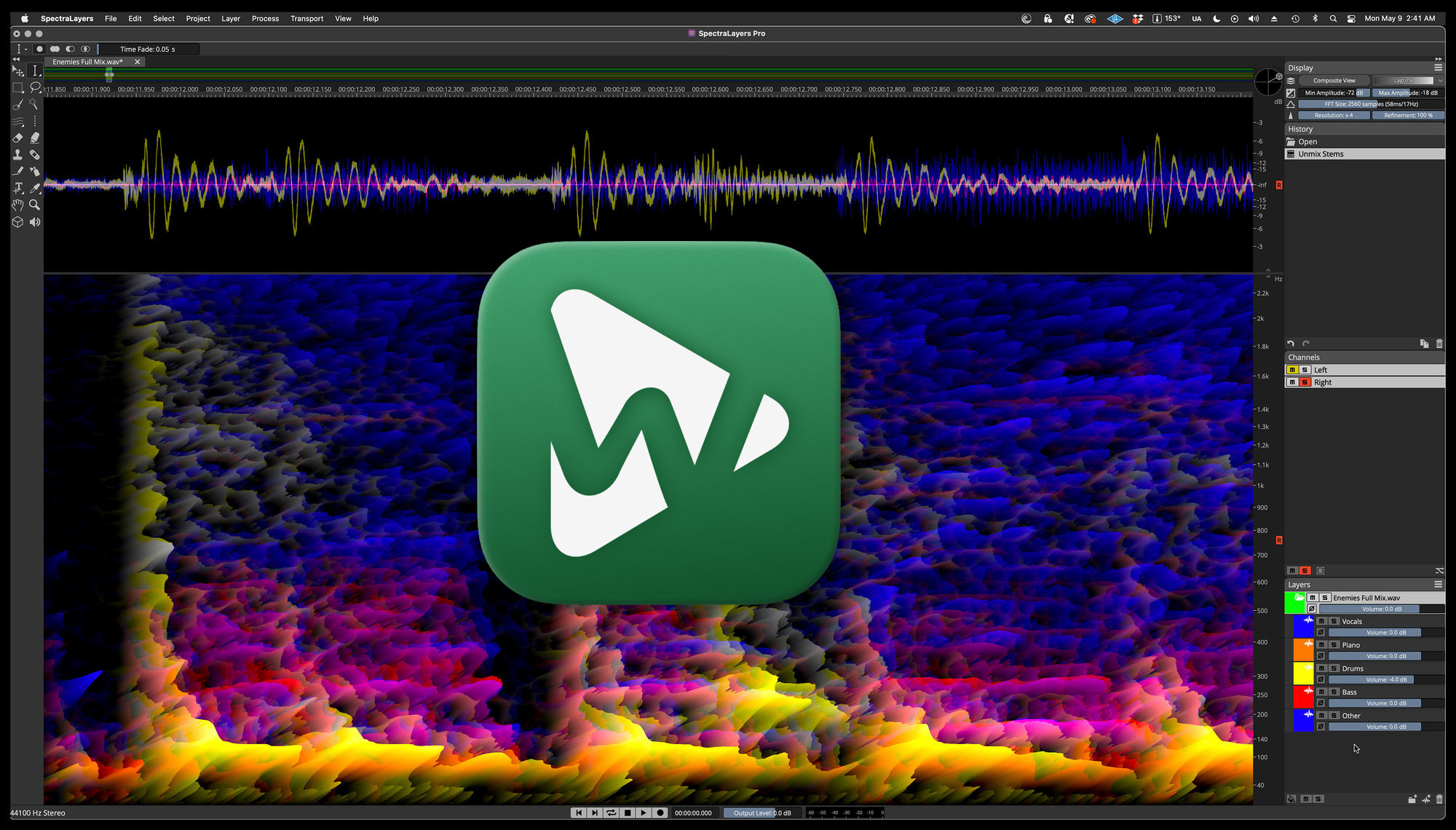Collapse the left toolbar with double arrows
The image size is (1456, 830).
coord(16,59)
